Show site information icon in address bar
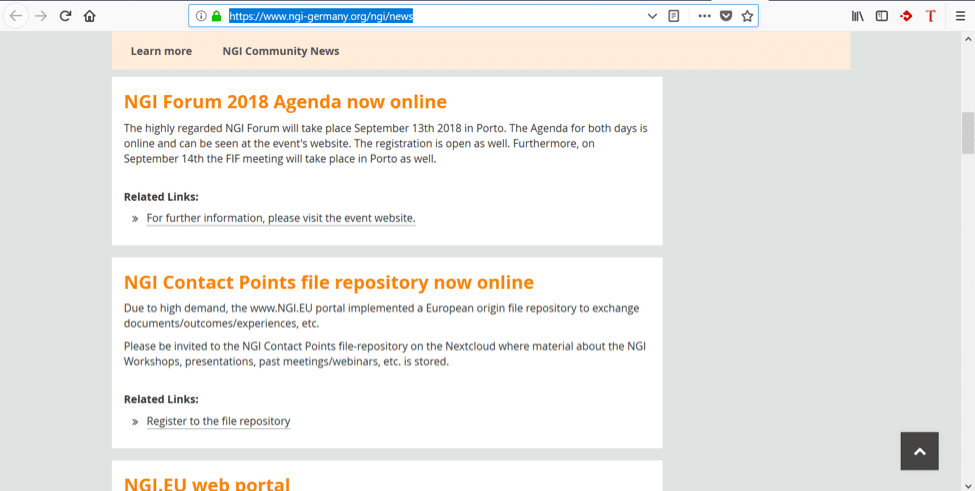Screen dimensions: 975x491 (x=201, y=16)
